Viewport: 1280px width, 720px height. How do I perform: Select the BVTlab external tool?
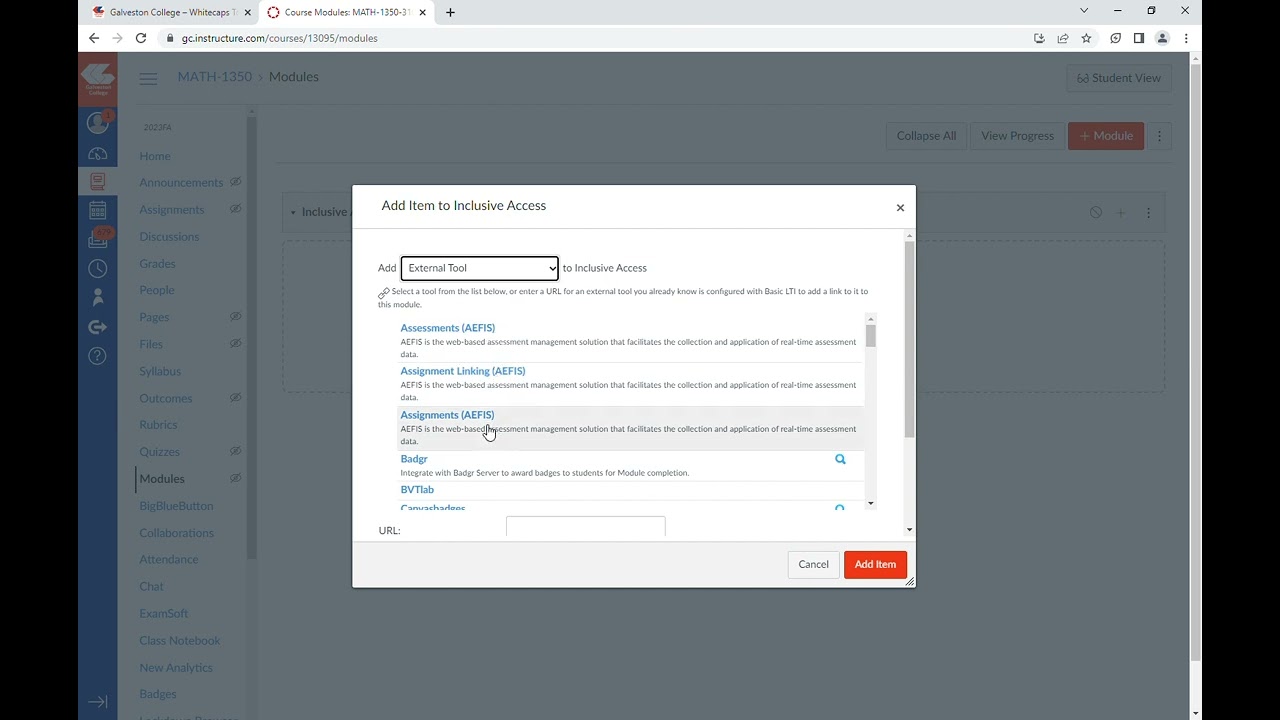[417, 490]
